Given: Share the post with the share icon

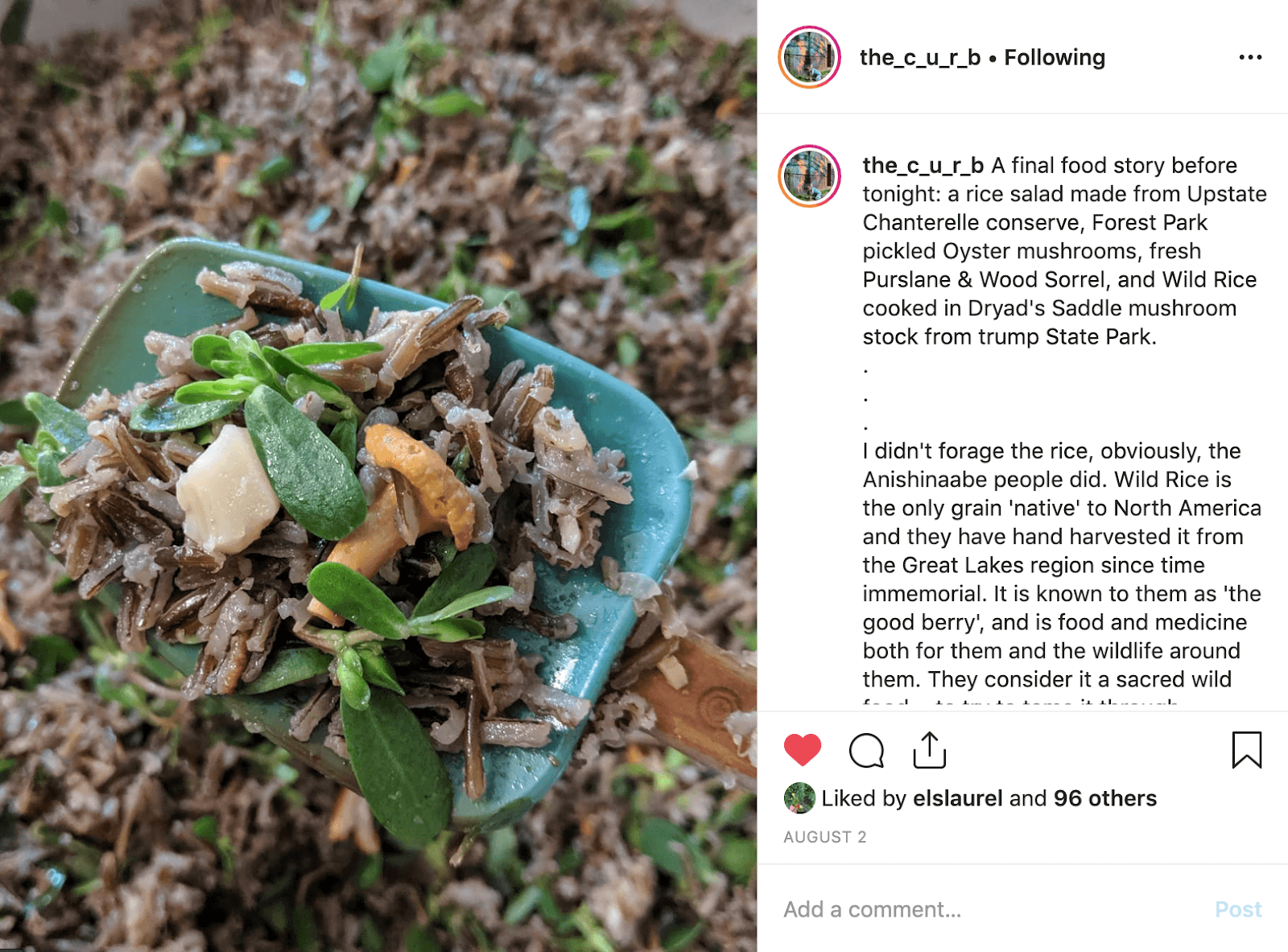Looking at the screenshot, I should pos(929,749).
